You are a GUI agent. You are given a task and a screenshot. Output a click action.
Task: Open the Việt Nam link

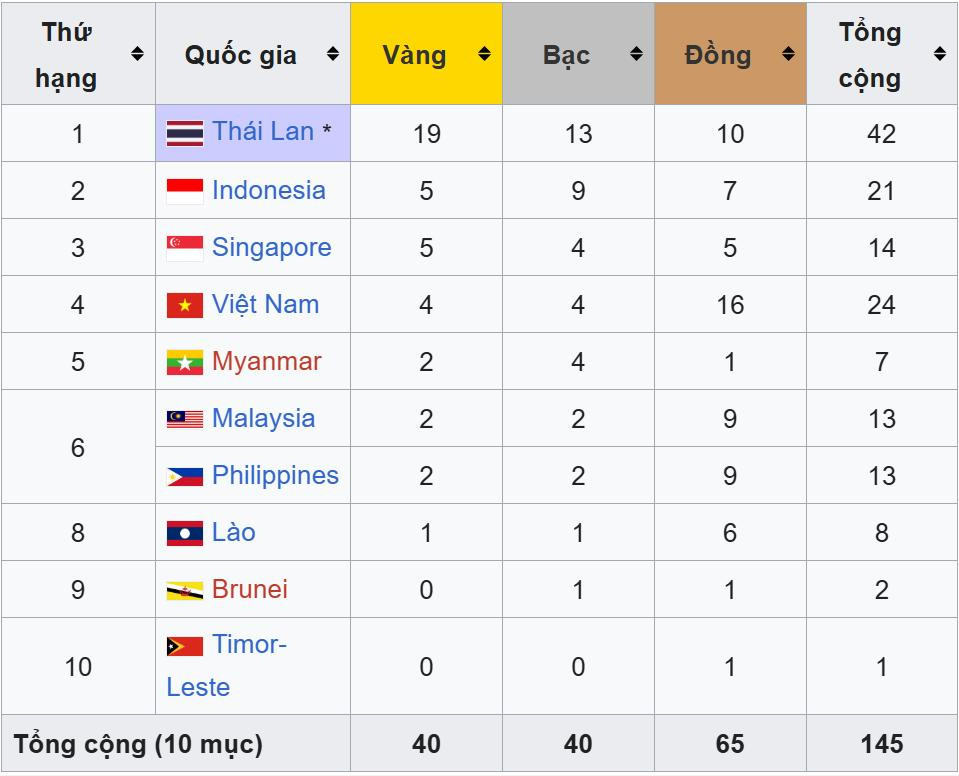[x=265, y=304]
